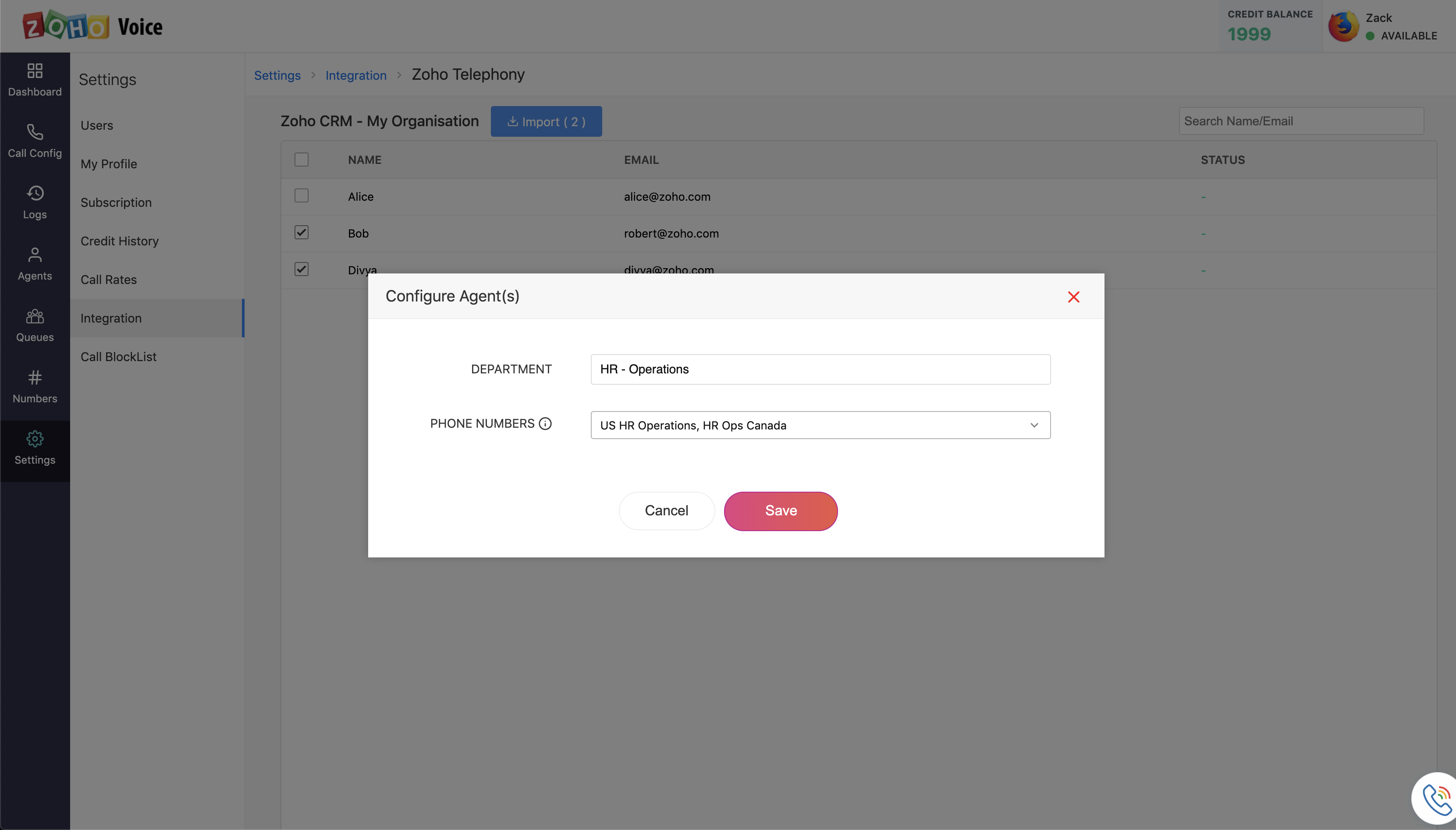The image size is (1456, 830).
Task: Go to the Agents icon
Action: [35, 255]
